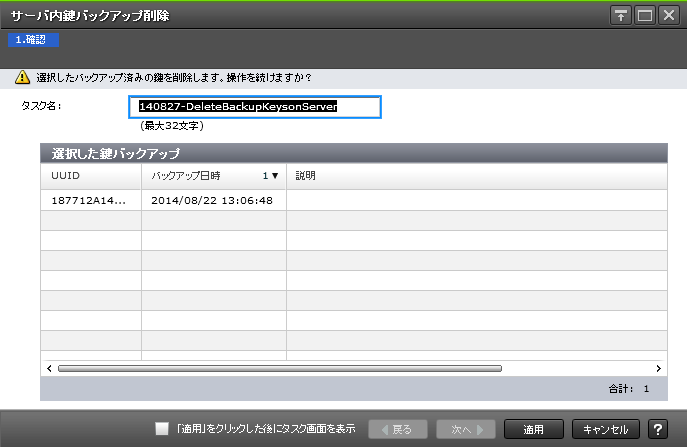Click the キャンセル button
The height and width of the screenshot is (447, 687).
pyautogui.click(x=606, y=429)
